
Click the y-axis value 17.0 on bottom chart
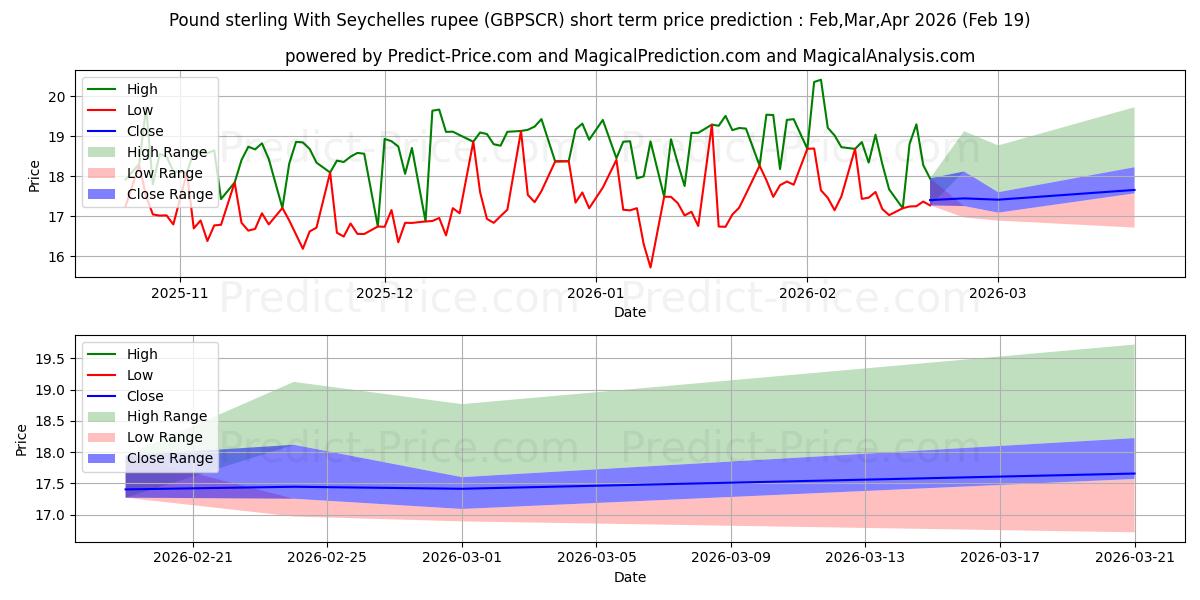coord(51,516)
